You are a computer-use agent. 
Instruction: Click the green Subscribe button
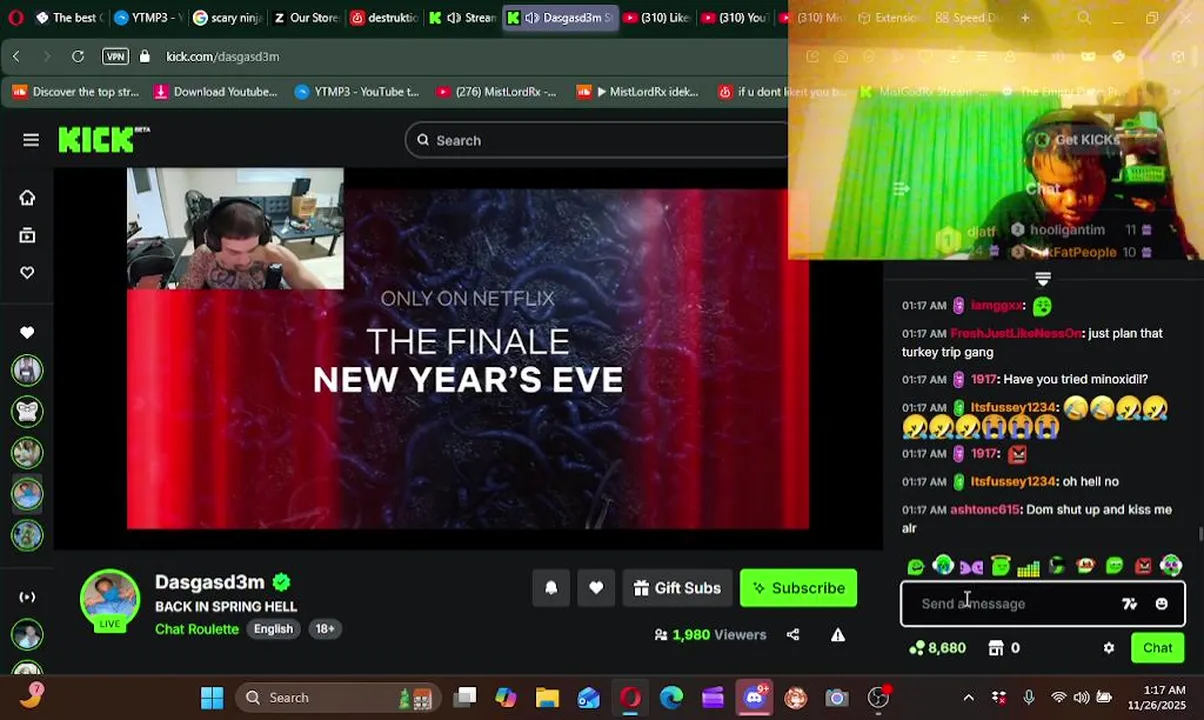[798, 588]
